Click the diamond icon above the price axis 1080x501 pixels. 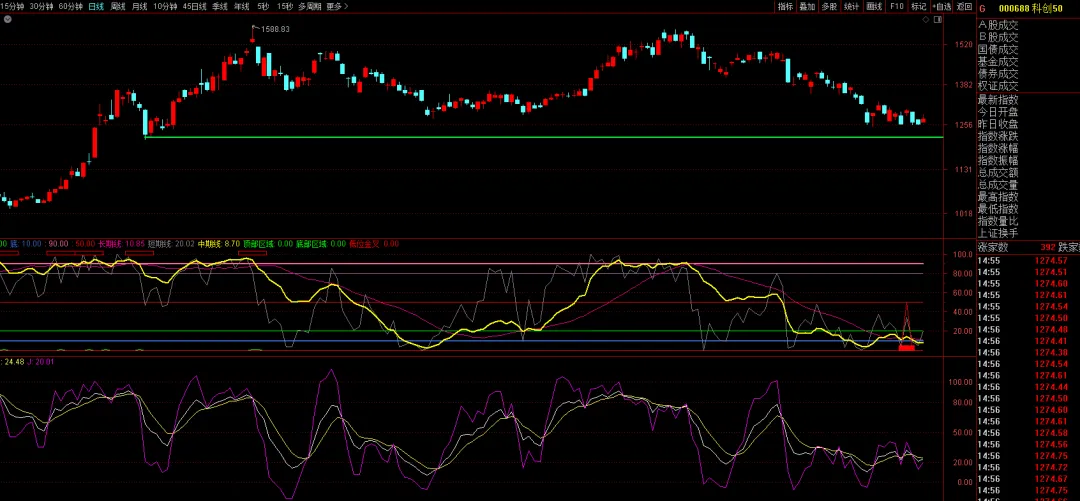tap(927, 20)
